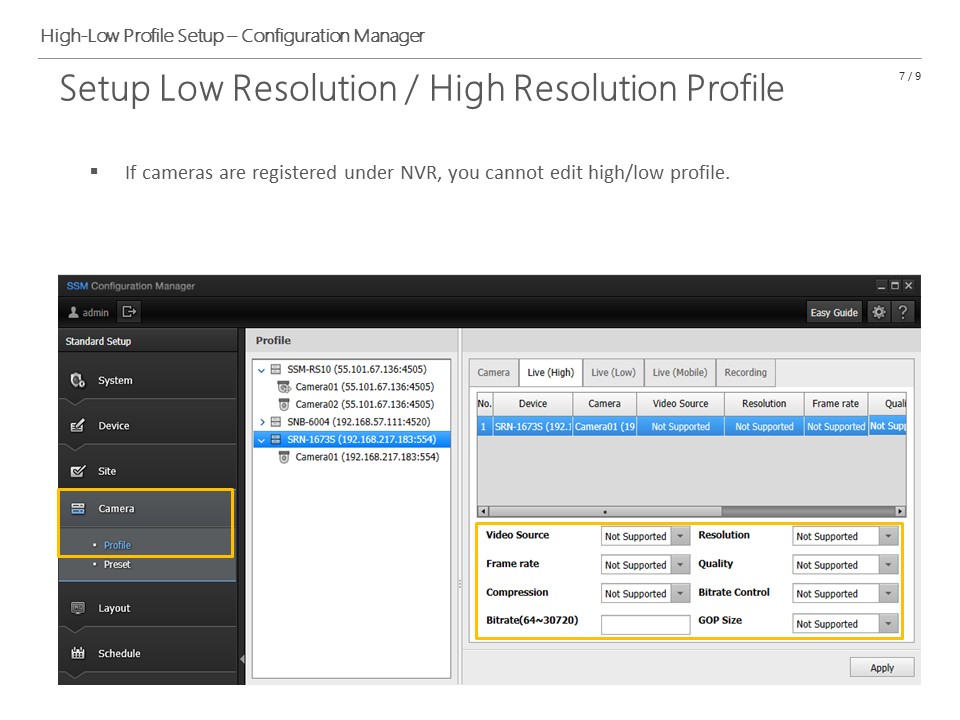Open the Profile submenu item
This screenshot has height=720, width=960.
coord(117,545)
